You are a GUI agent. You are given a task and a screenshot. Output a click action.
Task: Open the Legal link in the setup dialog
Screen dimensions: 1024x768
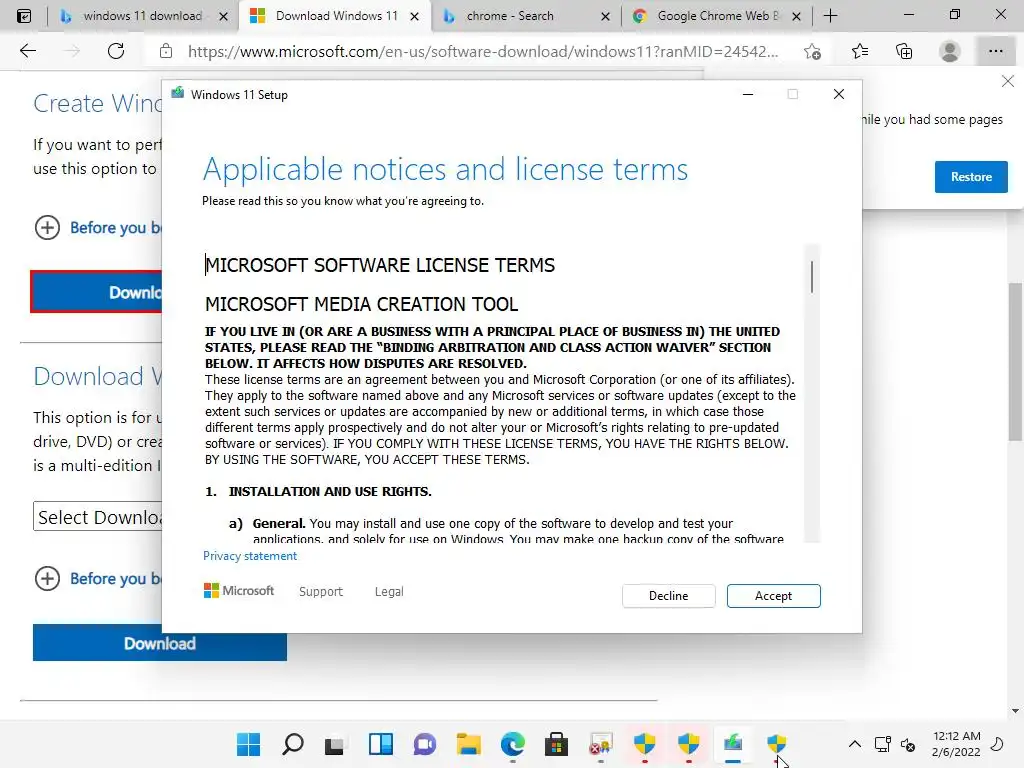[389, 591]
